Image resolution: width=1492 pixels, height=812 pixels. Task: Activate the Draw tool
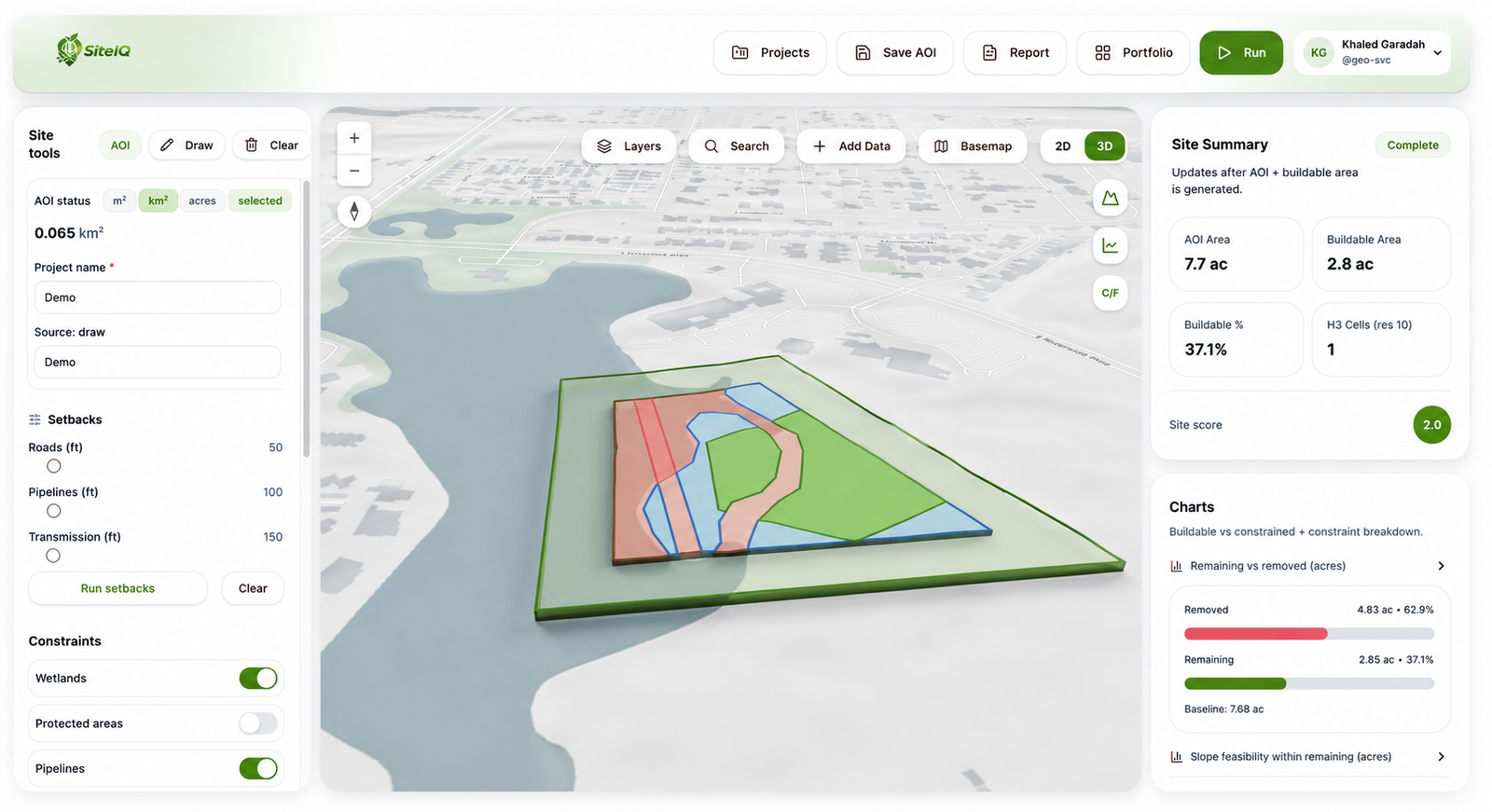(186, 145)
